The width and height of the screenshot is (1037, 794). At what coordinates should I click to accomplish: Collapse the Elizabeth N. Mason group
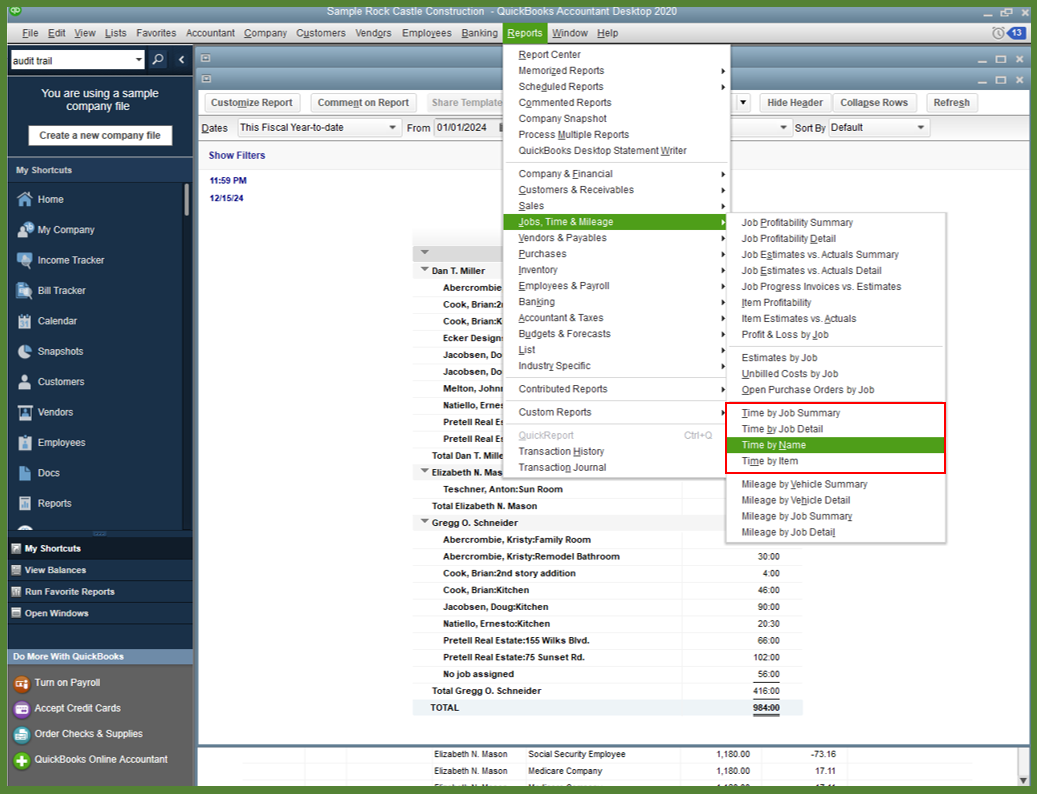(425, 471)
